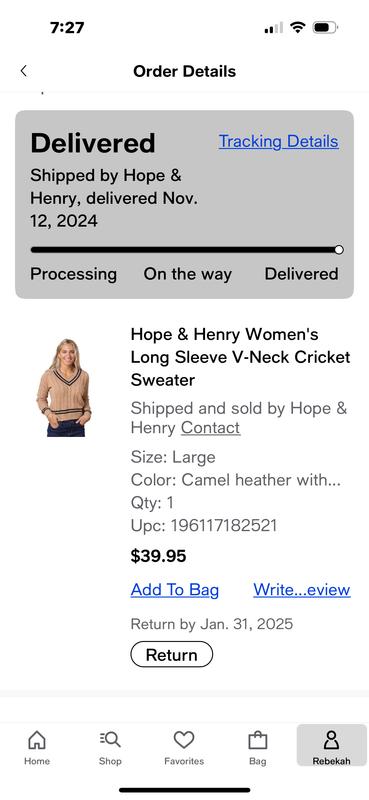Tap the Wi-Fi status icon

[x=297, y=28]
